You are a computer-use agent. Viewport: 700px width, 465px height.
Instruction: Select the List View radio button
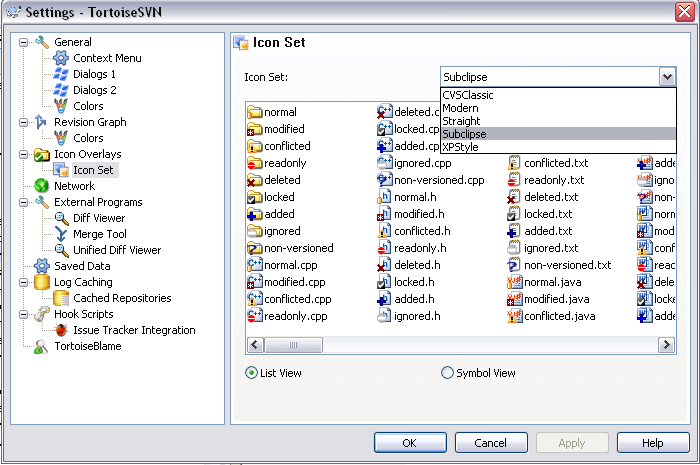pos(251,373)
